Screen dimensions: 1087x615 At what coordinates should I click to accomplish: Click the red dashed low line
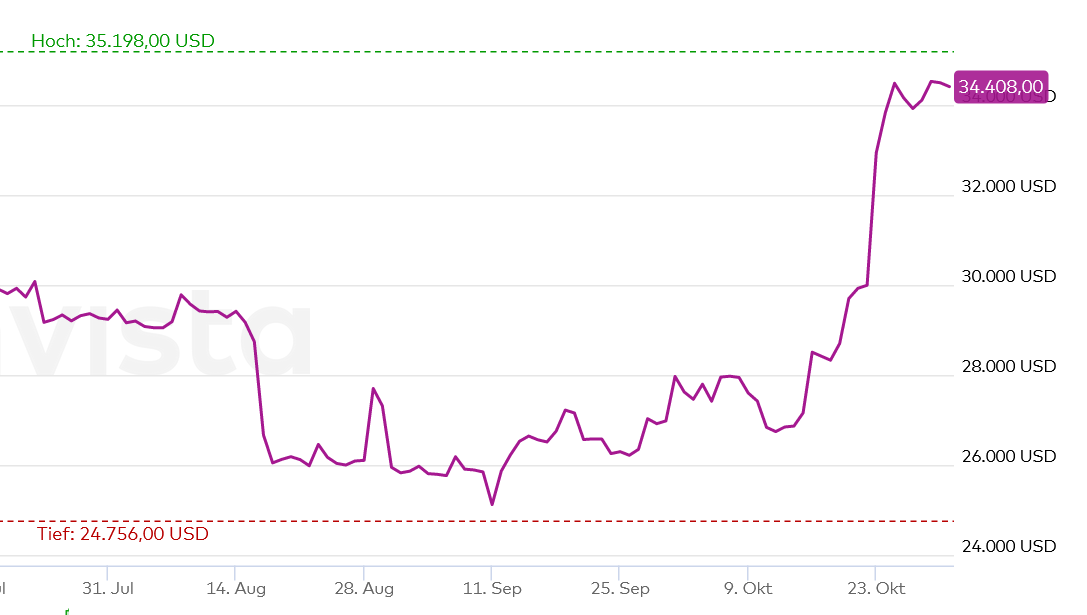point(600,521)
